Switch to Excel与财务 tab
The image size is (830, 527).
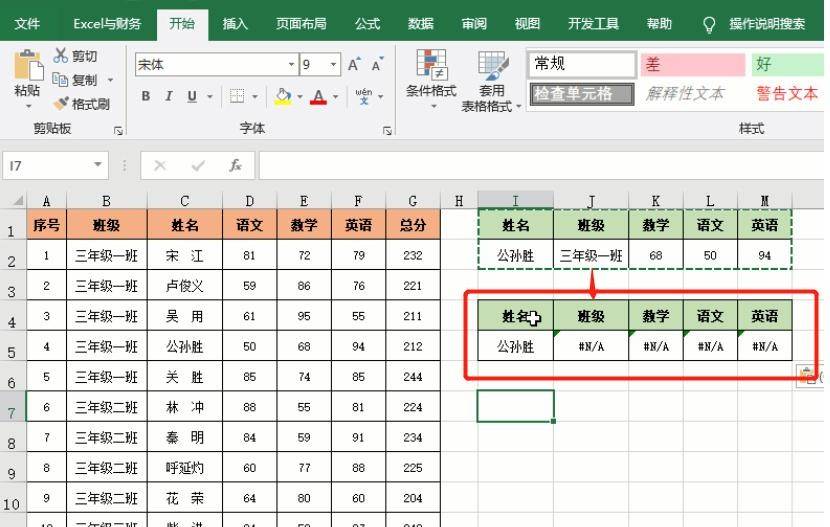107,24
